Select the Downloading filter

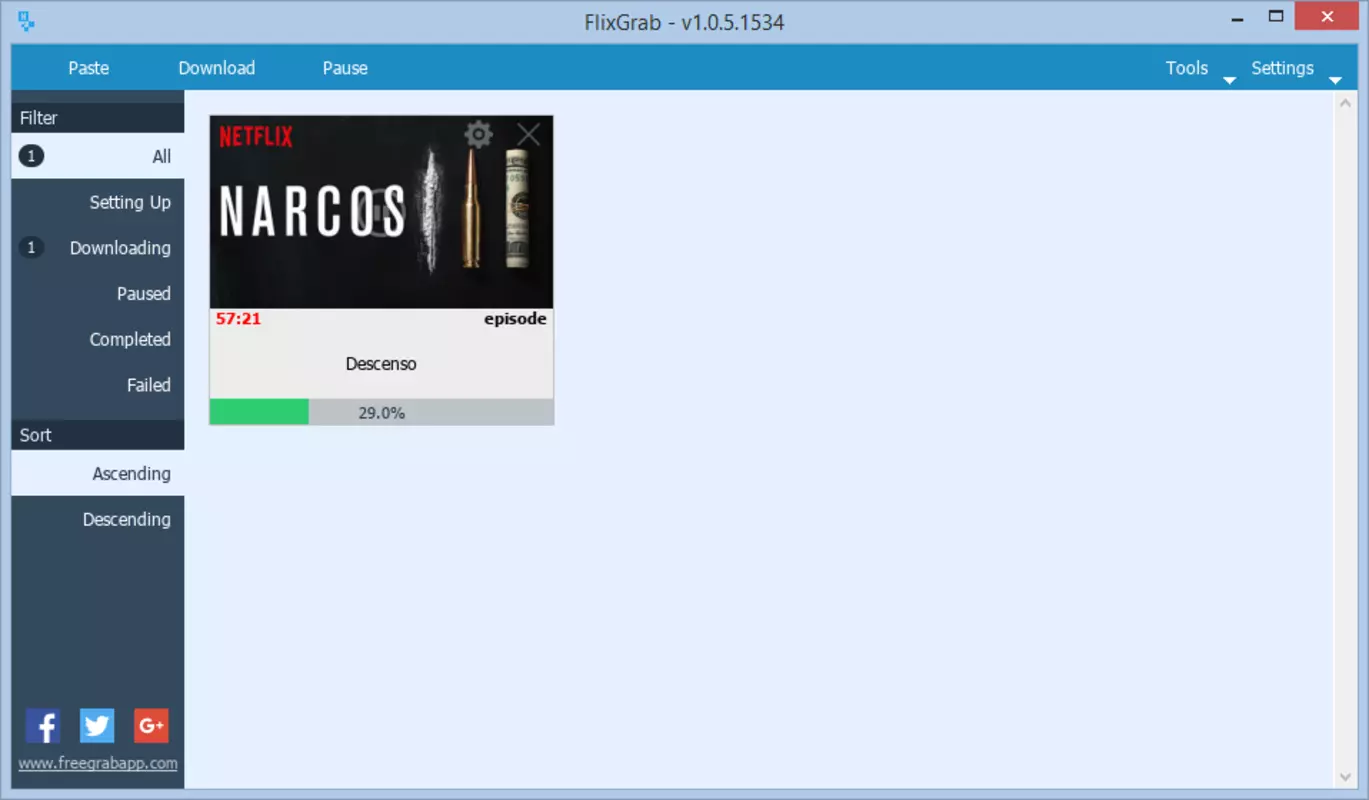[x=98, y=248]
